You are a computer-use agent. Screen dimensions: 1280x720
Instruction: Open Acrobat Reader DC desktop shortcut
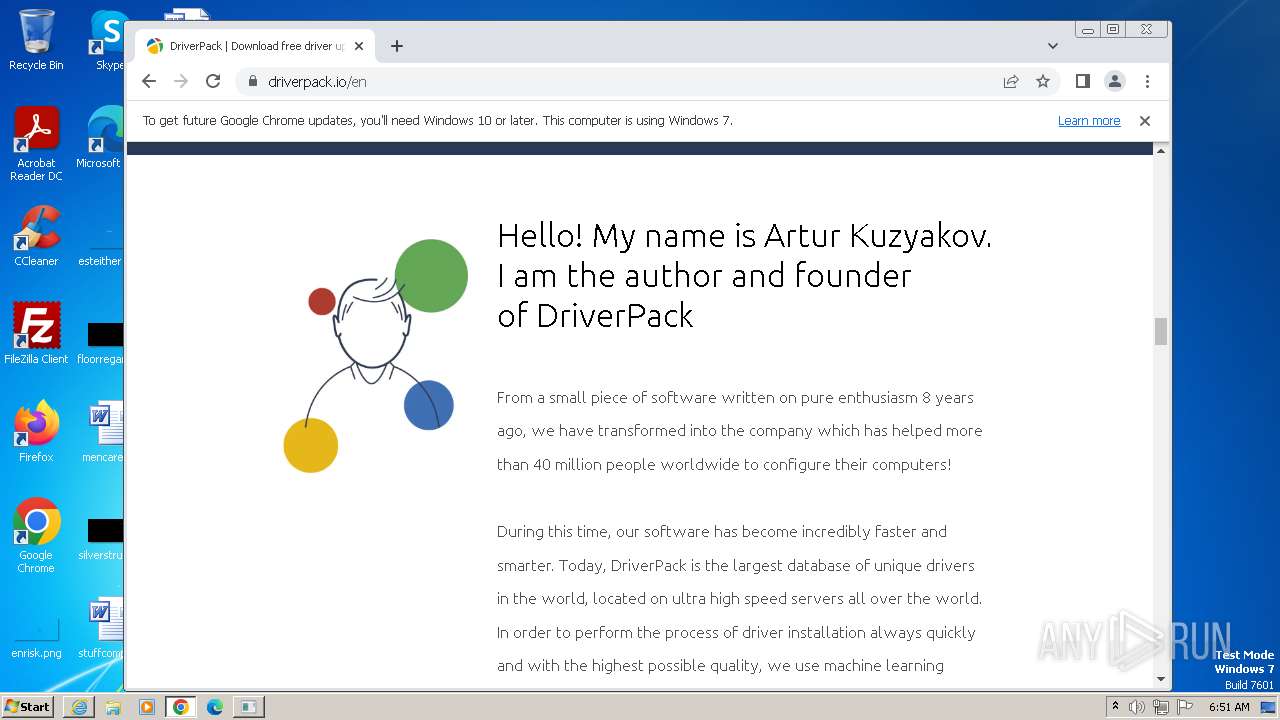click(36, 145)
